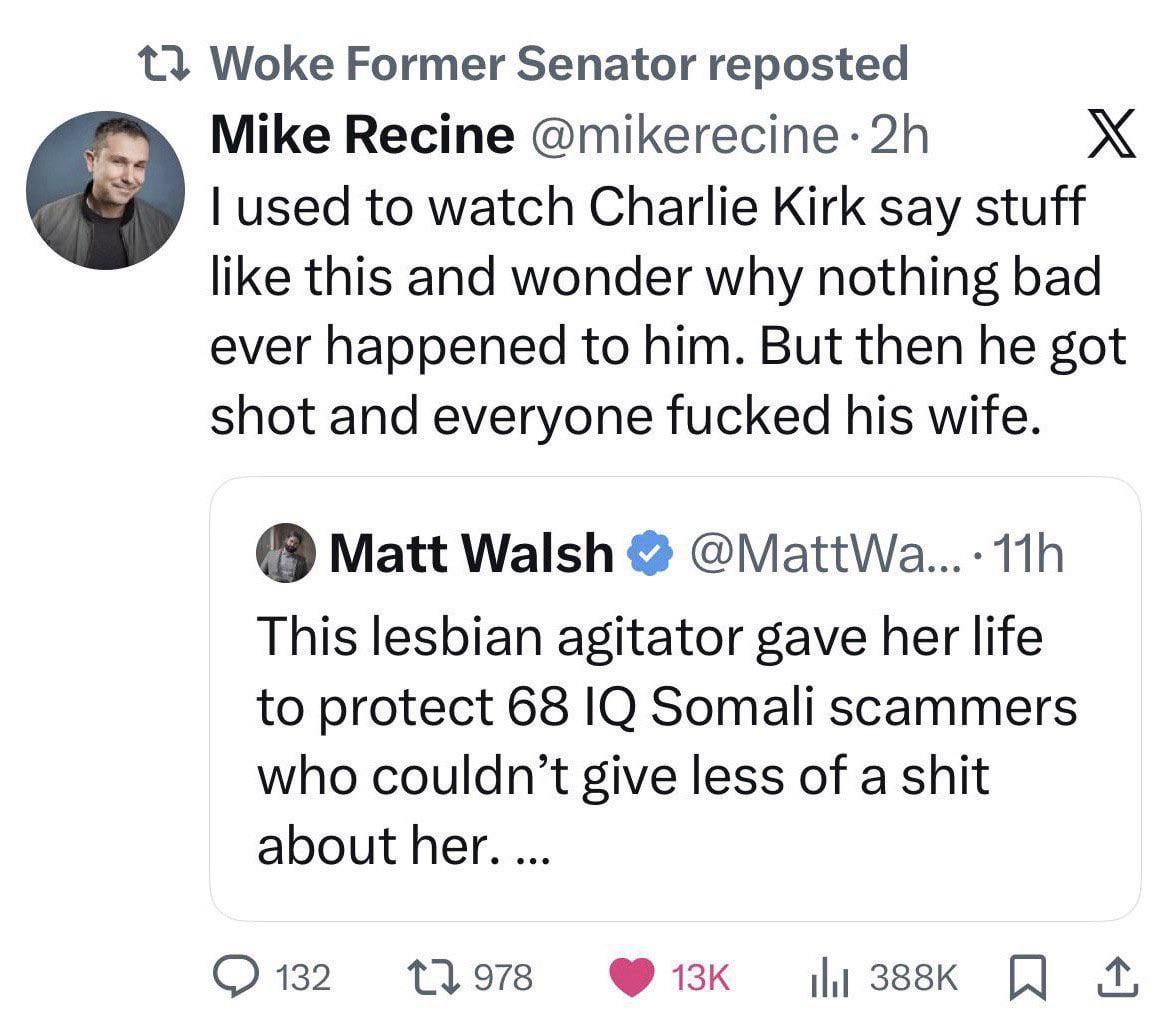Click the Matt Walsh display name
The image size is (1169, 1014).
pyautogui.click(x=471, y=553)
